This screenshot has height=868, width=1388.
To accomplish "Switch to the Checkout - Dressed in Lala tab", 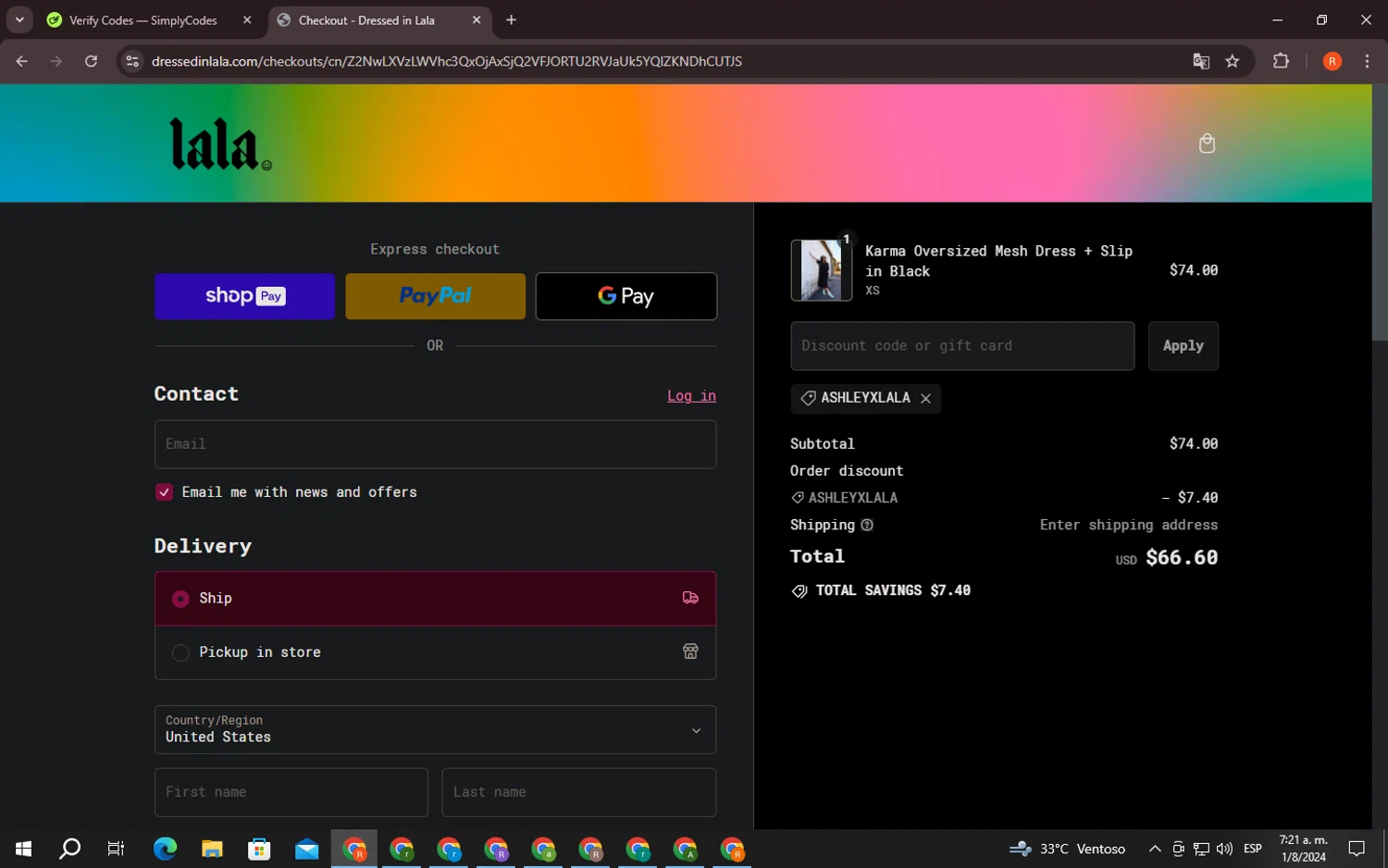I will click(x=379, y=19).
